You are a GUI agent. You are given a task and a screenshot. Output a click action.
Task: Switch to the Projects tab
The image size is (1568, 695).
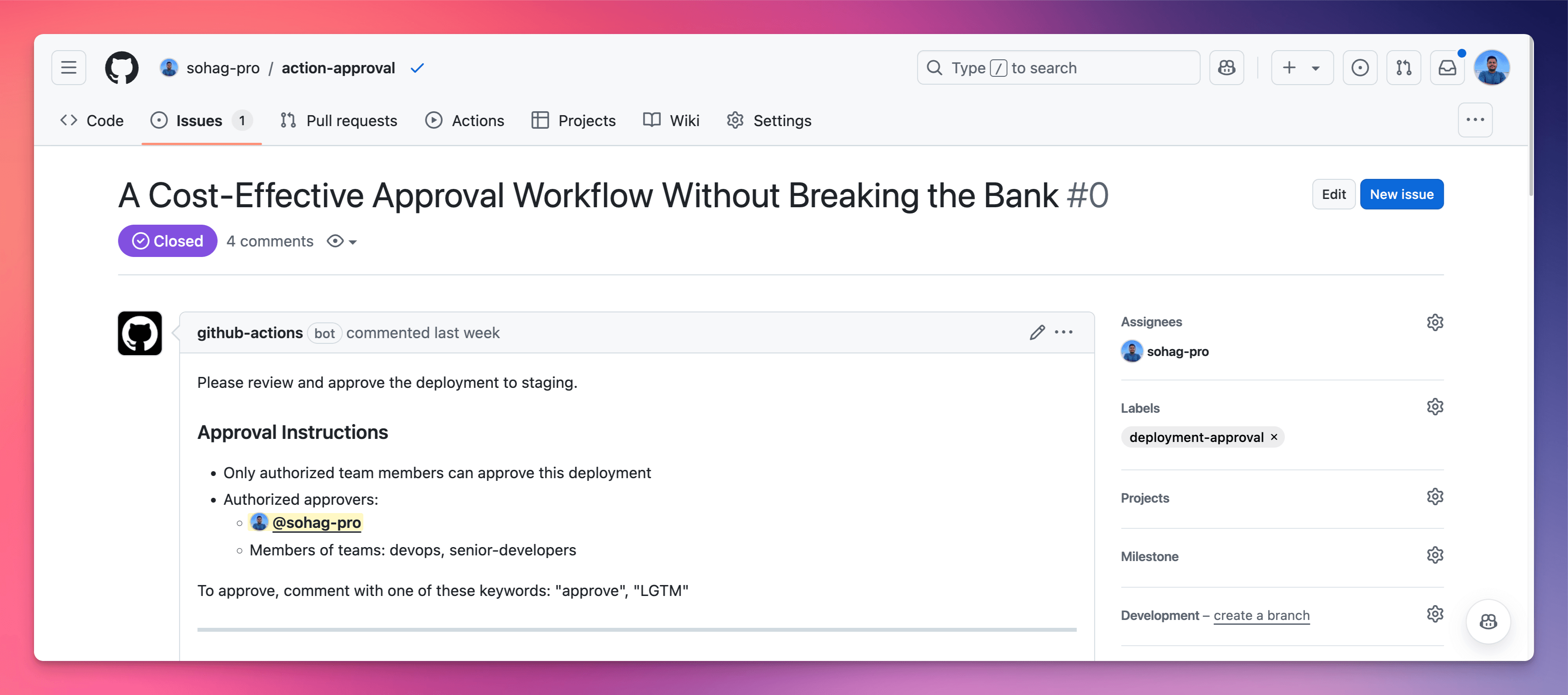[x=574, y=120]
